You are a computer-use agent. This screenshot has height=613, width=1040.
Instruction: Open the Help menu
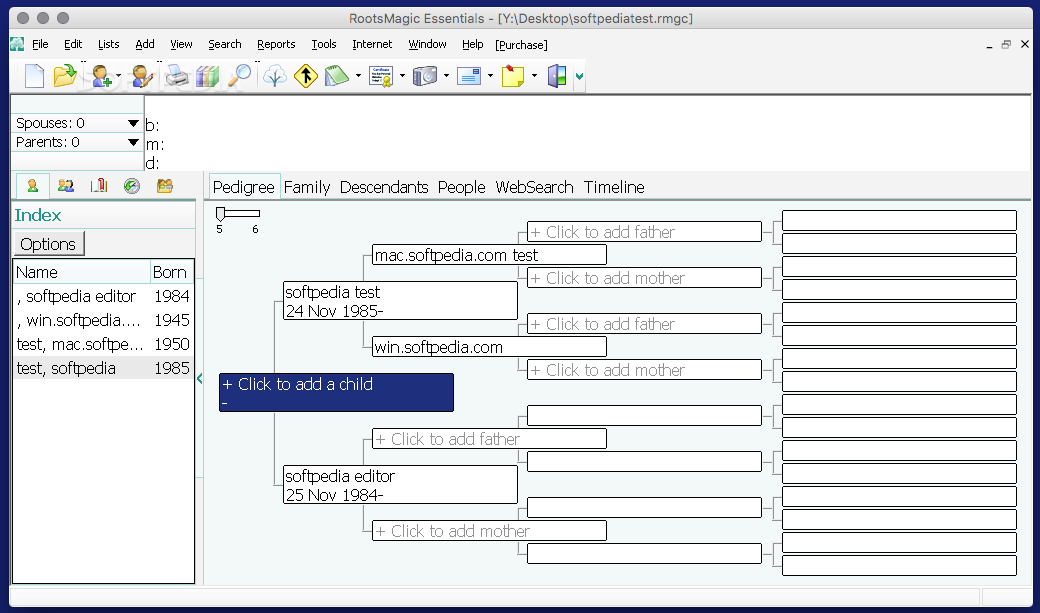point(472,44)
